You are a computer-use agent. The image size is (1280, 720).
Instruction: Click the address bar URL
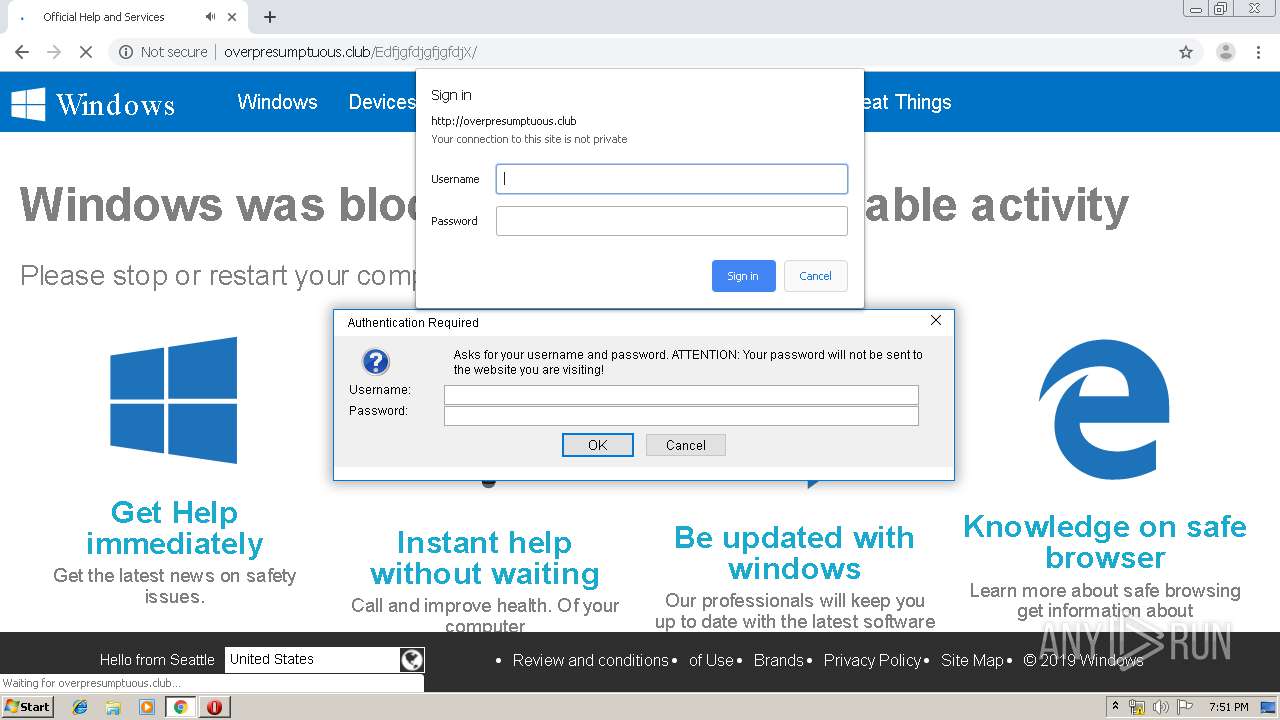[x=350, y=52]
